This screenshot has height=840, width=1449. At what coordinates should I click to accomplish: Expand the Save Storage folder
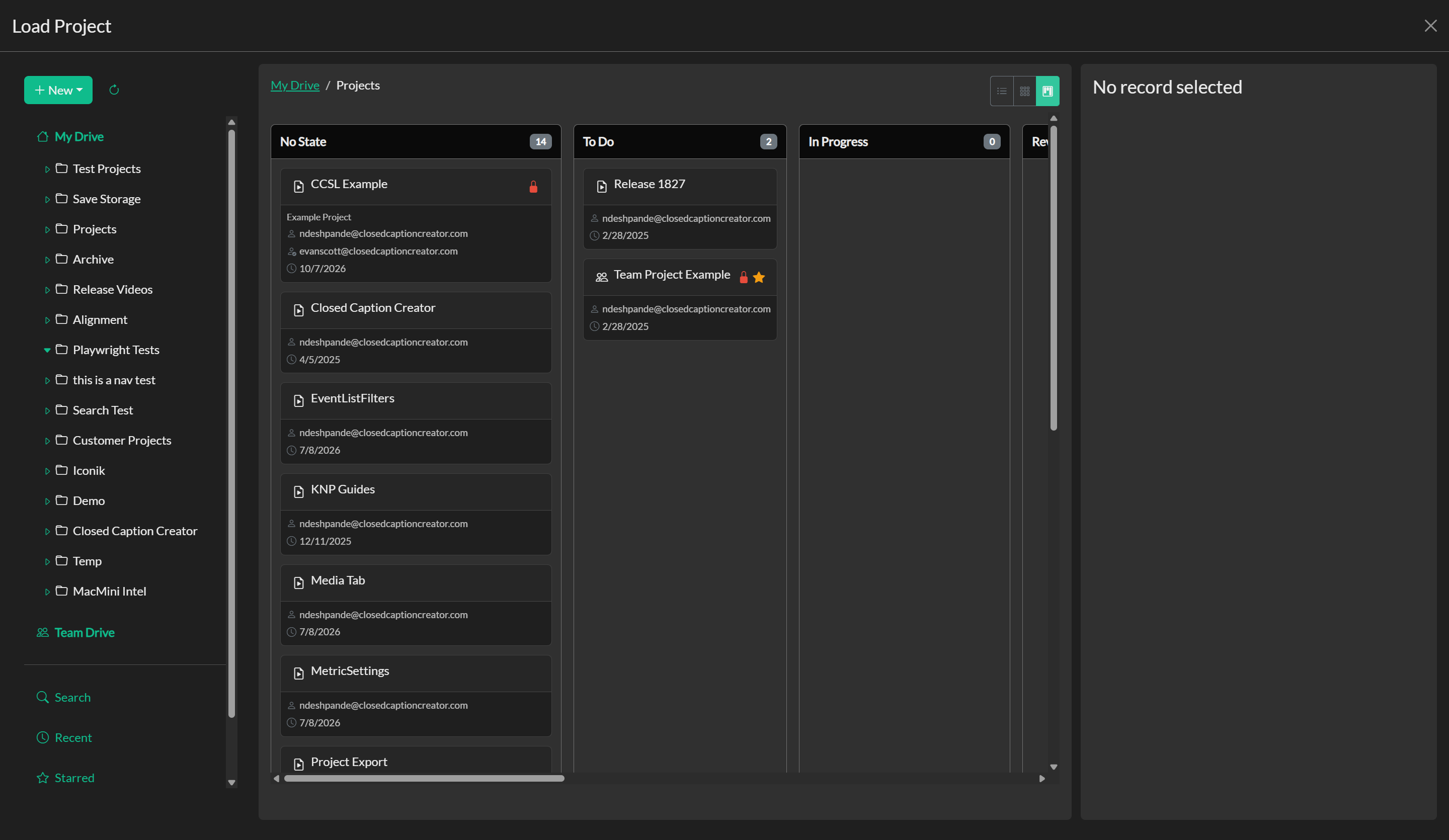47,200
